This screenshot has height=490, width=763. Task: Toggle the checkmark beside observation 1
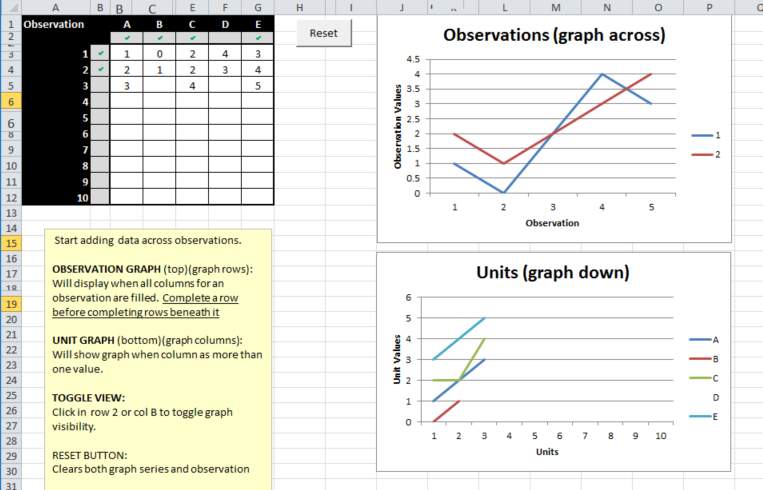(x=100, y=54)
